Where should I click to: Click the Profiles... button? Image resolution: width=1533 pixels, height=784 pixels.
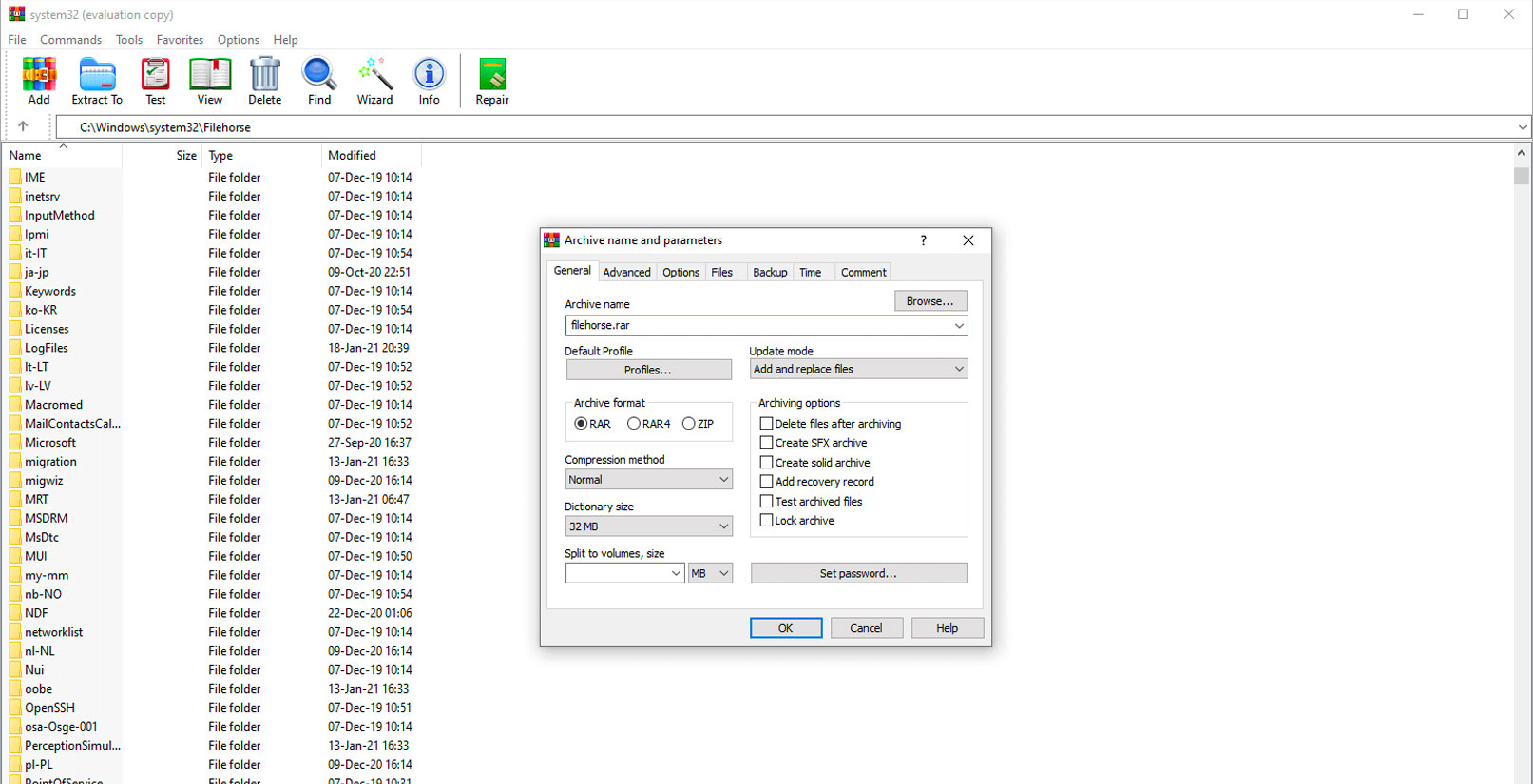648,370
